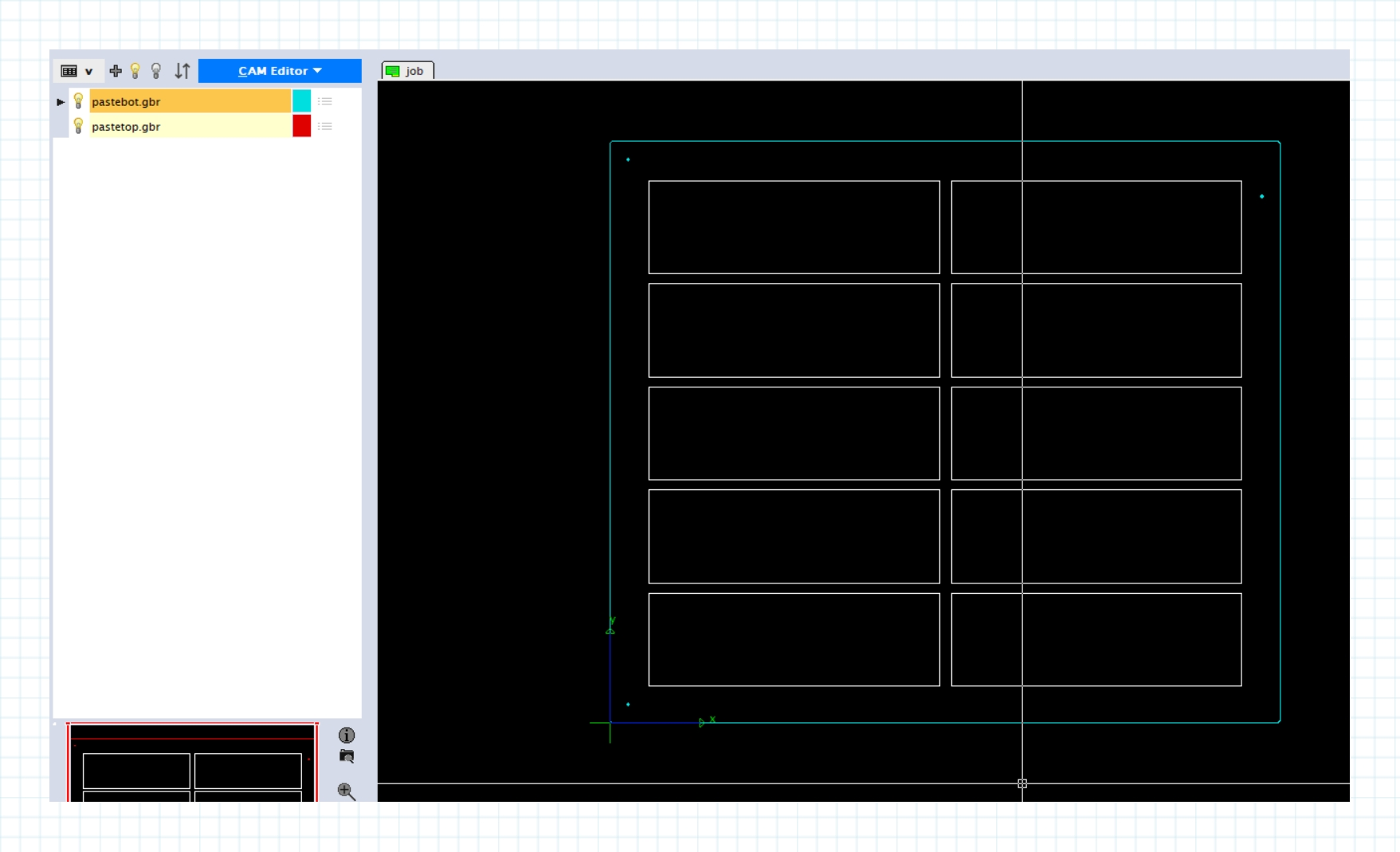
Task: Change the red color swatch of pastetop.gbr
Action: [x=301, y=126]
